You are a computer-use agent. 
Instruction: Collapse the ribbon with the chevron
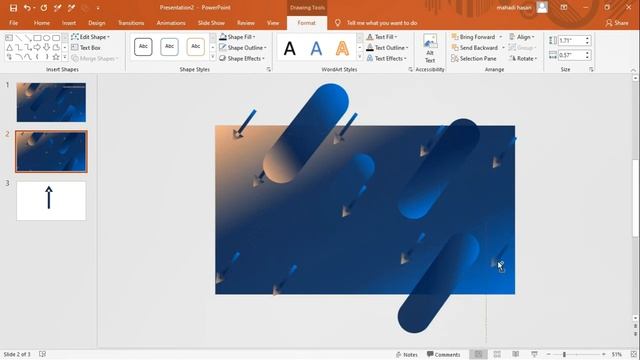[x=633, y=70]
